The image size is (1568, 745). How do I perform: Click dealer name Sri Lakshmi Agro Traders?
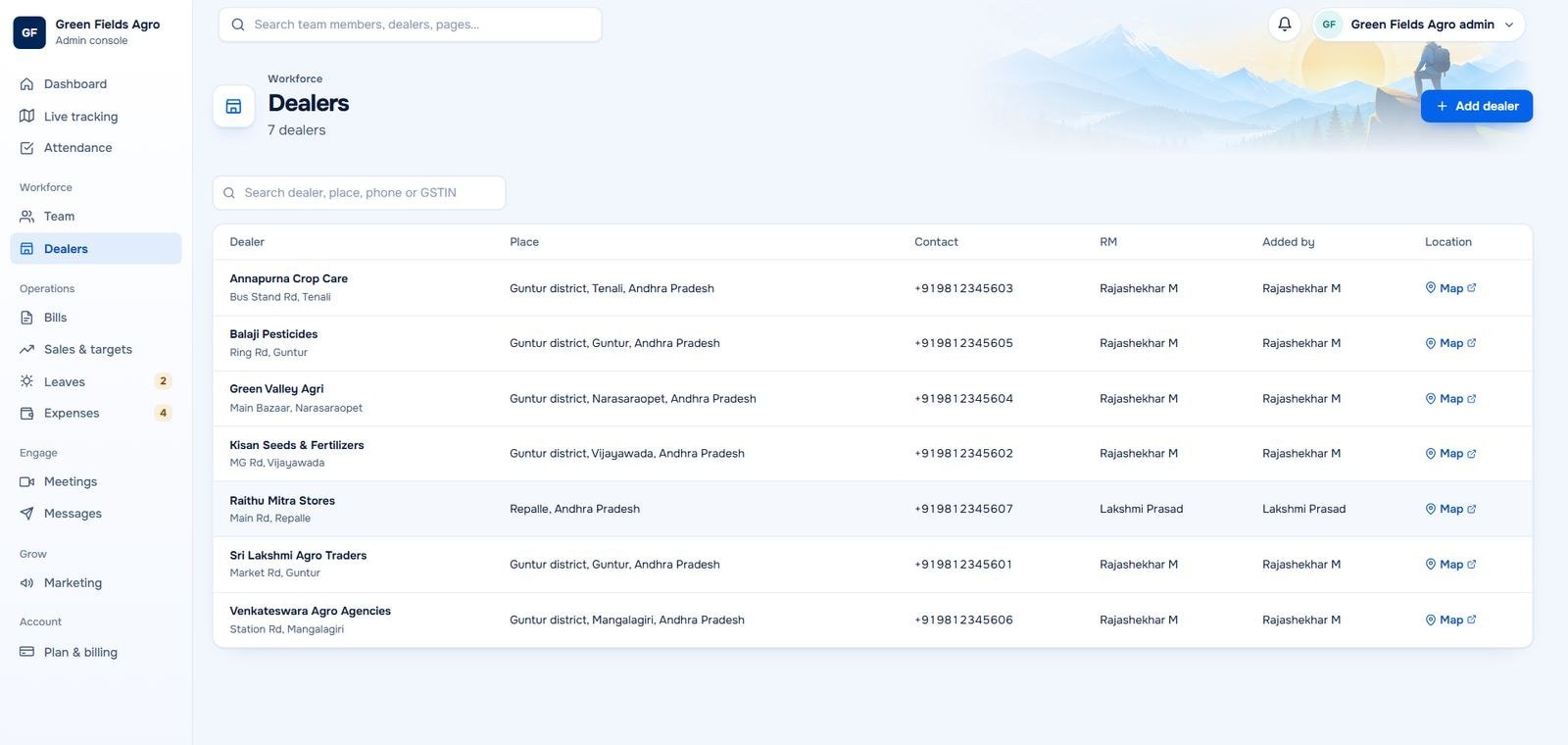point(298,556)
